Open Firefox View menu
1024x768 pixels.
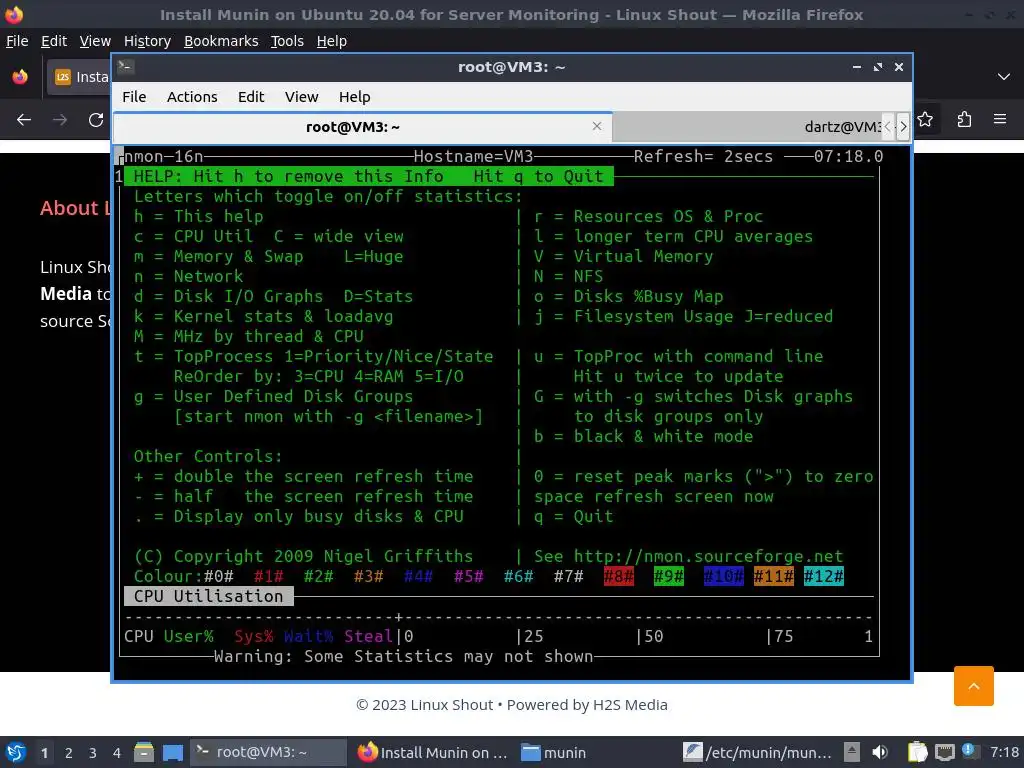click(95, 41)
